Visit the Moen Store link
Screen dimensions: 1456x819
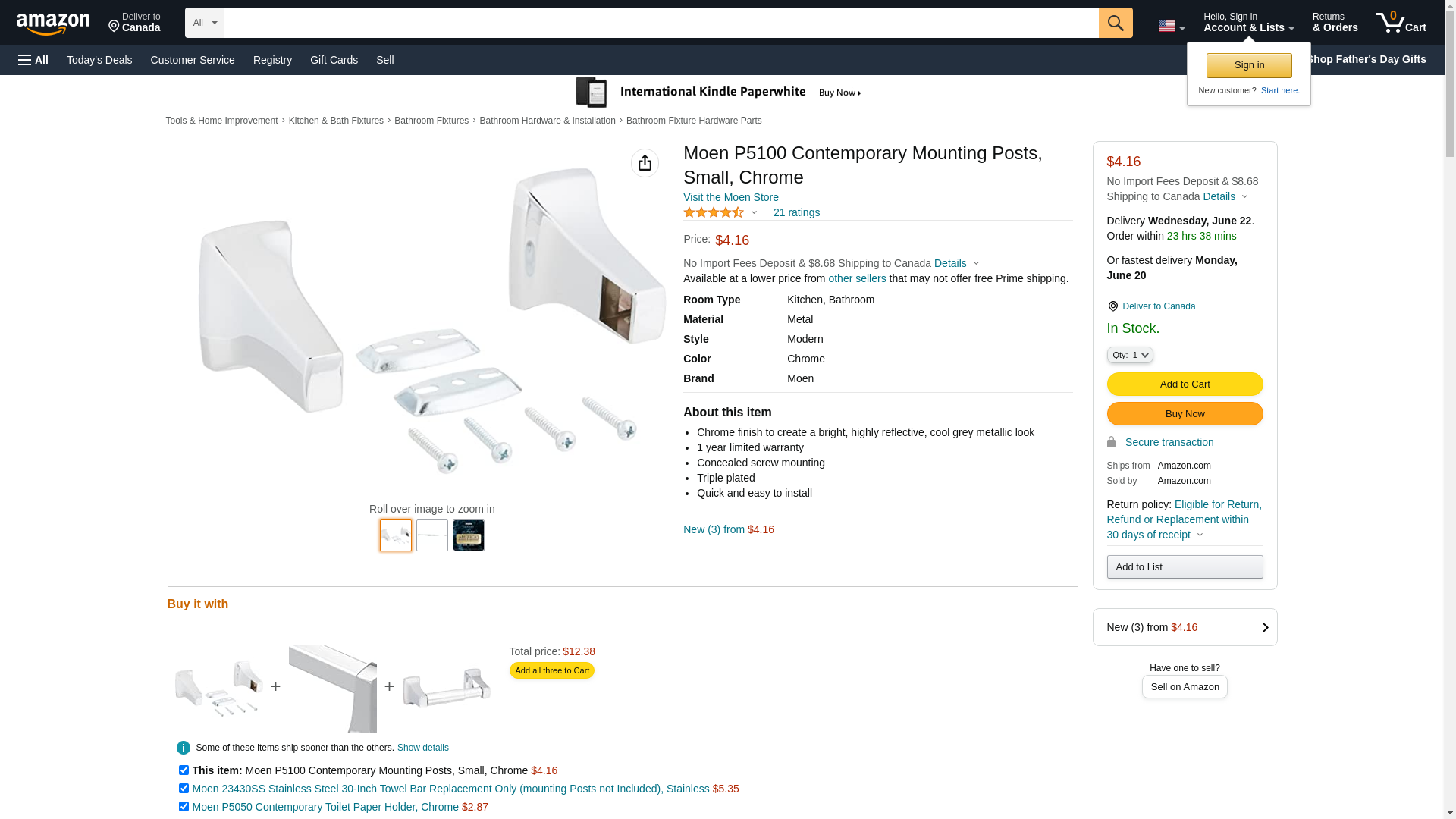tap(730, 197)
